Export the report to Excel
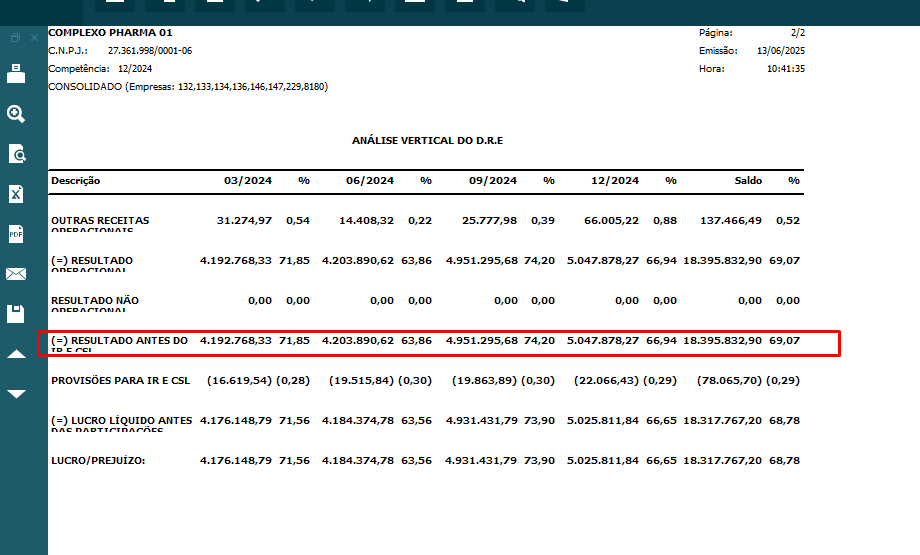 coord(16,194)
